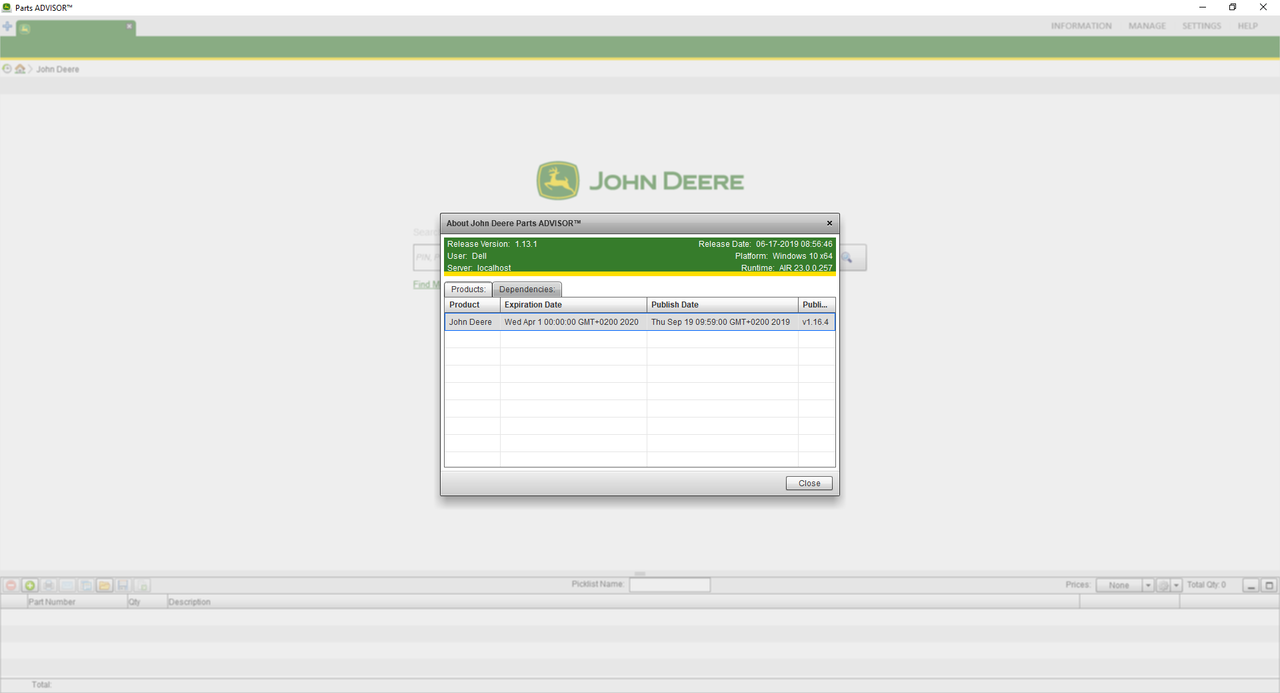Sort by Expiration Date column header
The height and width of the screenshot is (693, 1280).
coord(574,304)
